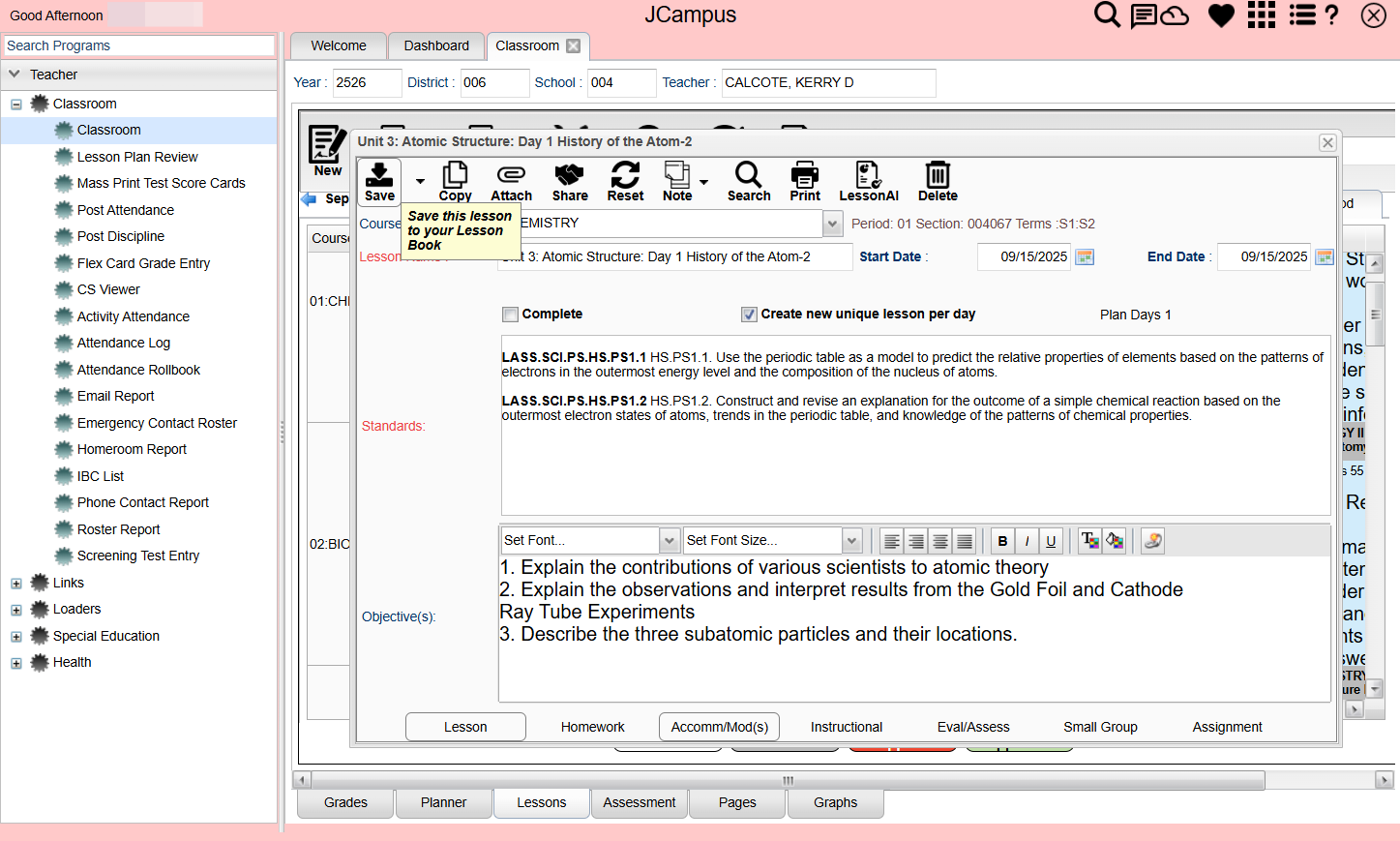
Task: Copy the lesson using the Copy icon
Action: click(455, 181)
